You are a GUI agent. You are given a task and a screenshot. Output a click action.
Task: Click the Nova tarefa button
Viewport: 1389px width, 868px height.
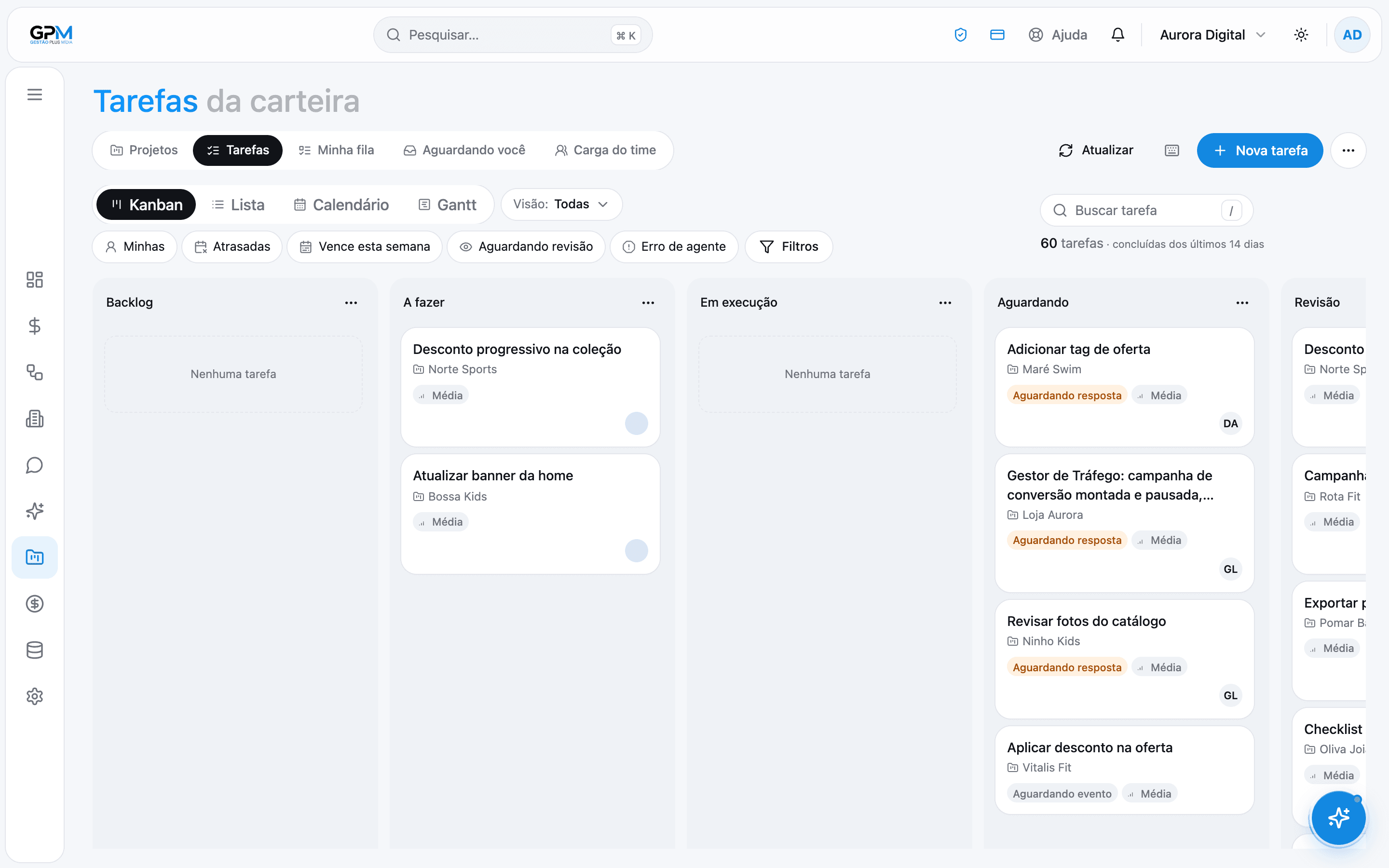coord(1260,150)
